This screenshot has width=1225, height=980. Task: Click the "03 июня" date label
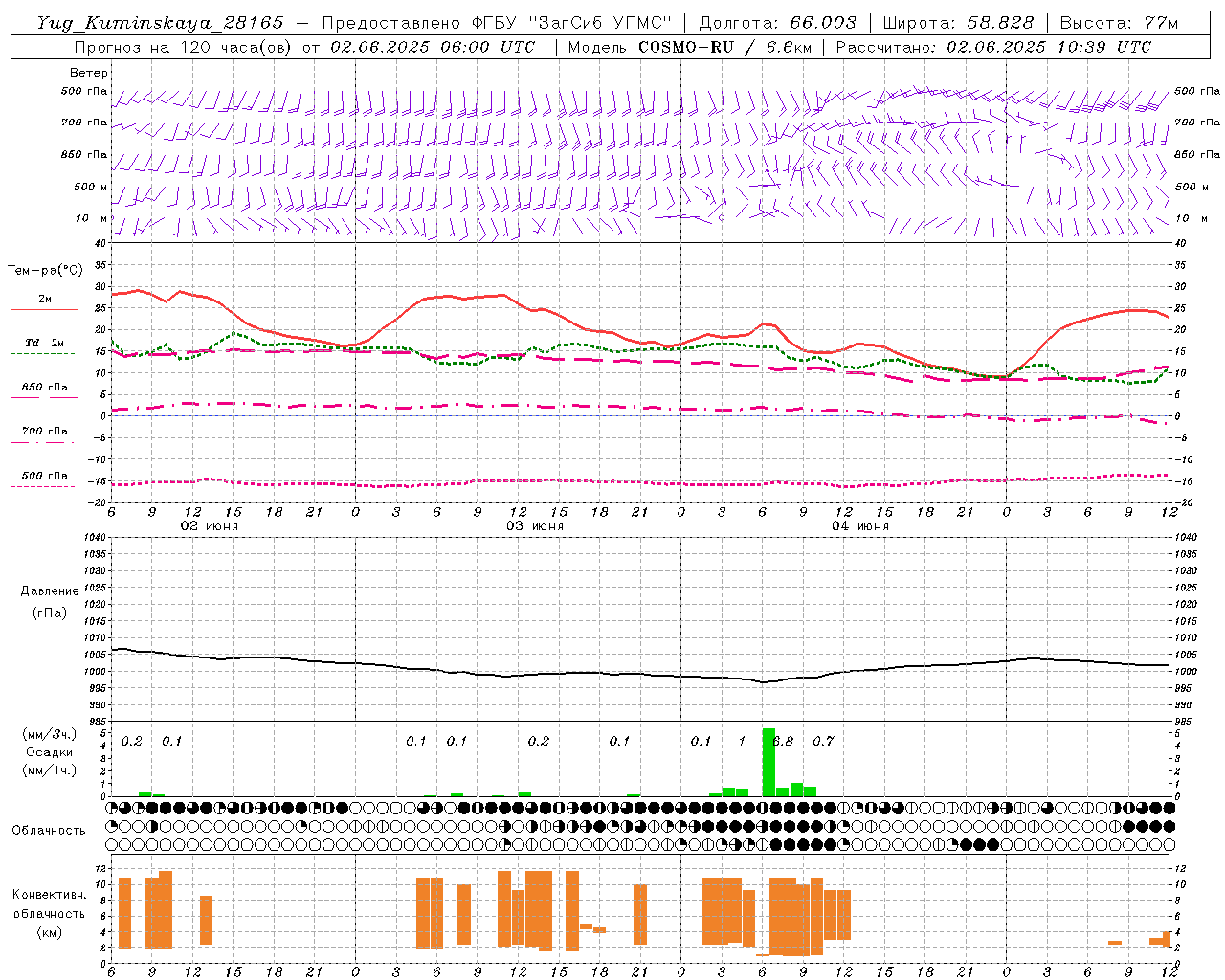535,526
